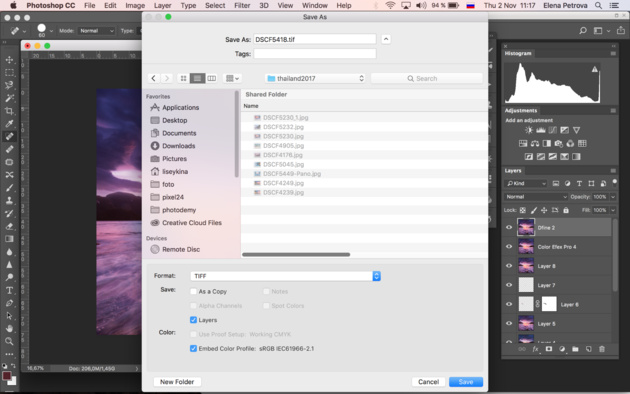Select the Move tool in Photoshop toolbar

click(x=9, y=59)
